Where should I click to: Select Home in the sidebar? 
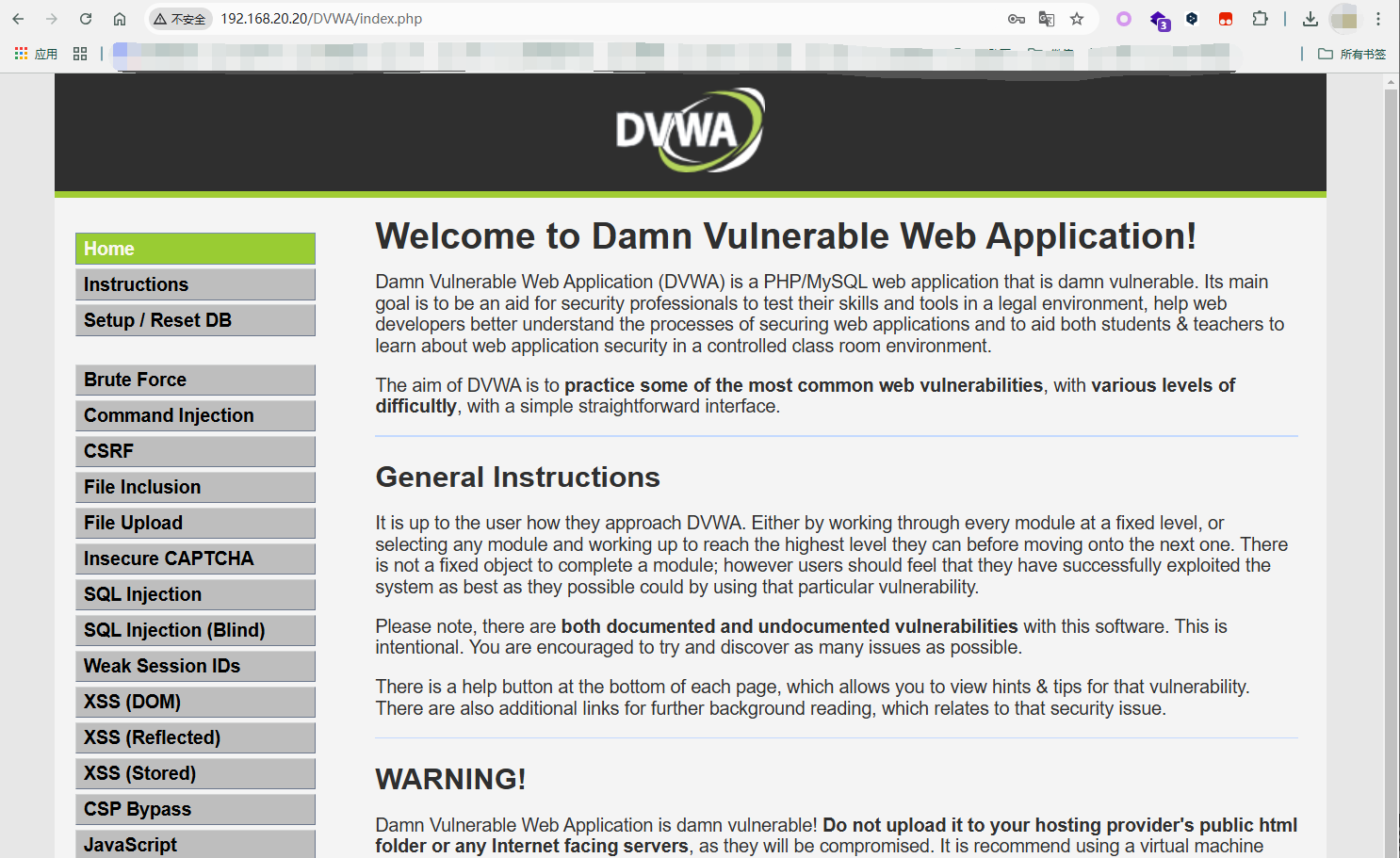click(x=195, y=249)
